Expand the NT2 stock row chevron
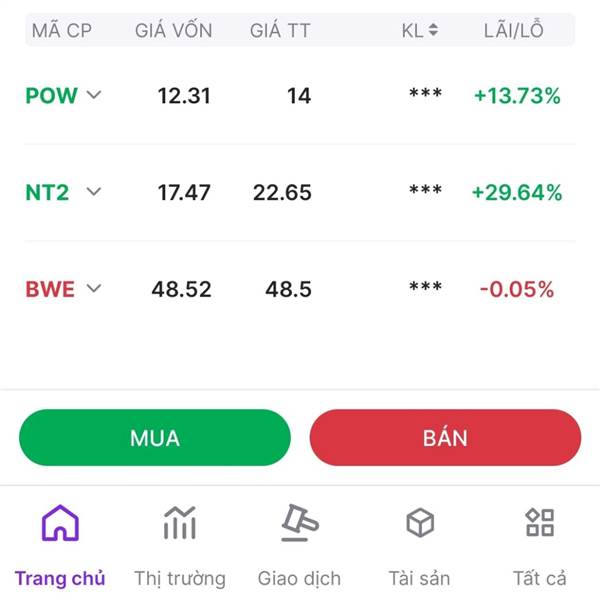Screen dimensions: 600x600 pos(94,192)
